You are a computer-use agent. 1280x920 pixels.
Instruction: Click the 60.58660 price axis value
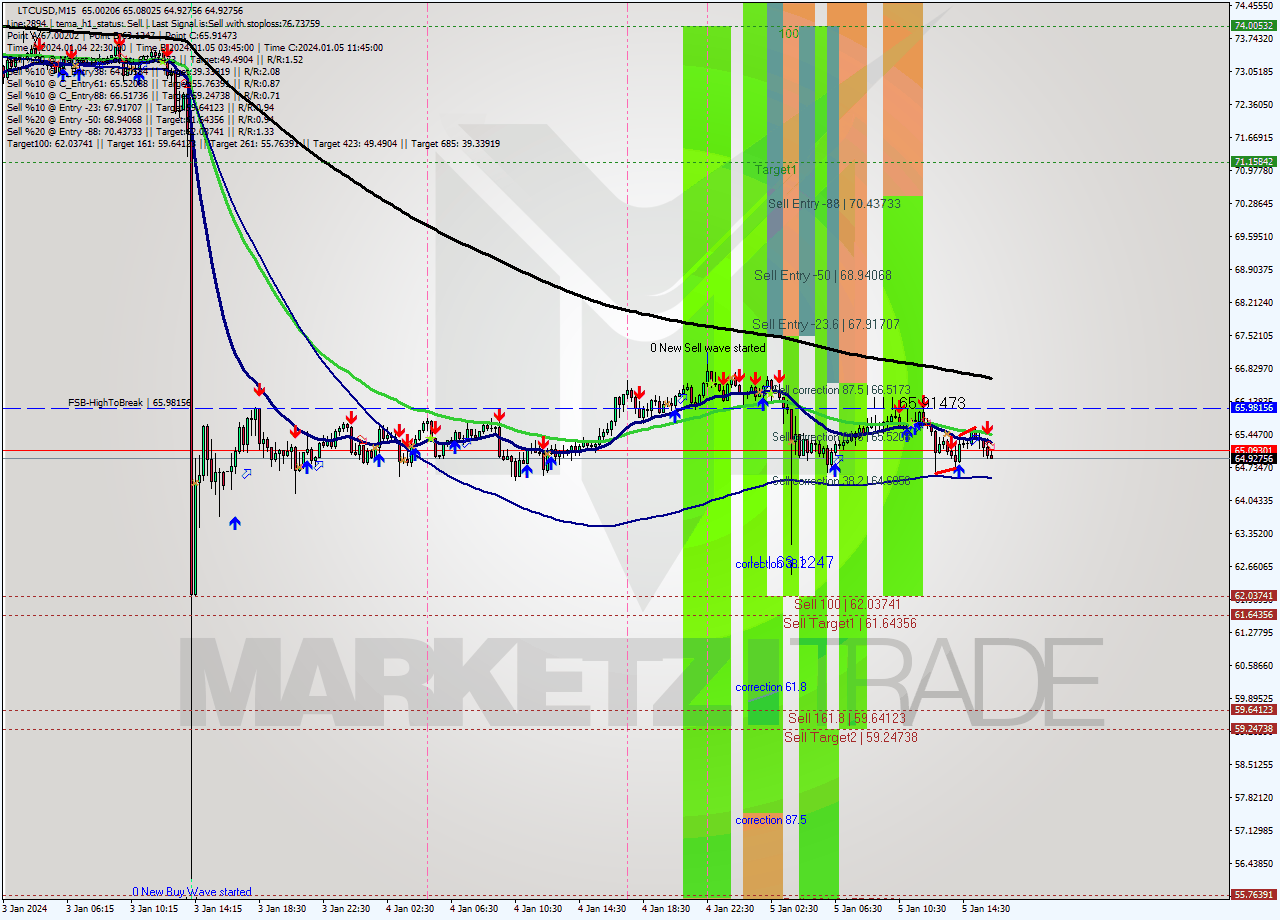(x=1254, y=665)
